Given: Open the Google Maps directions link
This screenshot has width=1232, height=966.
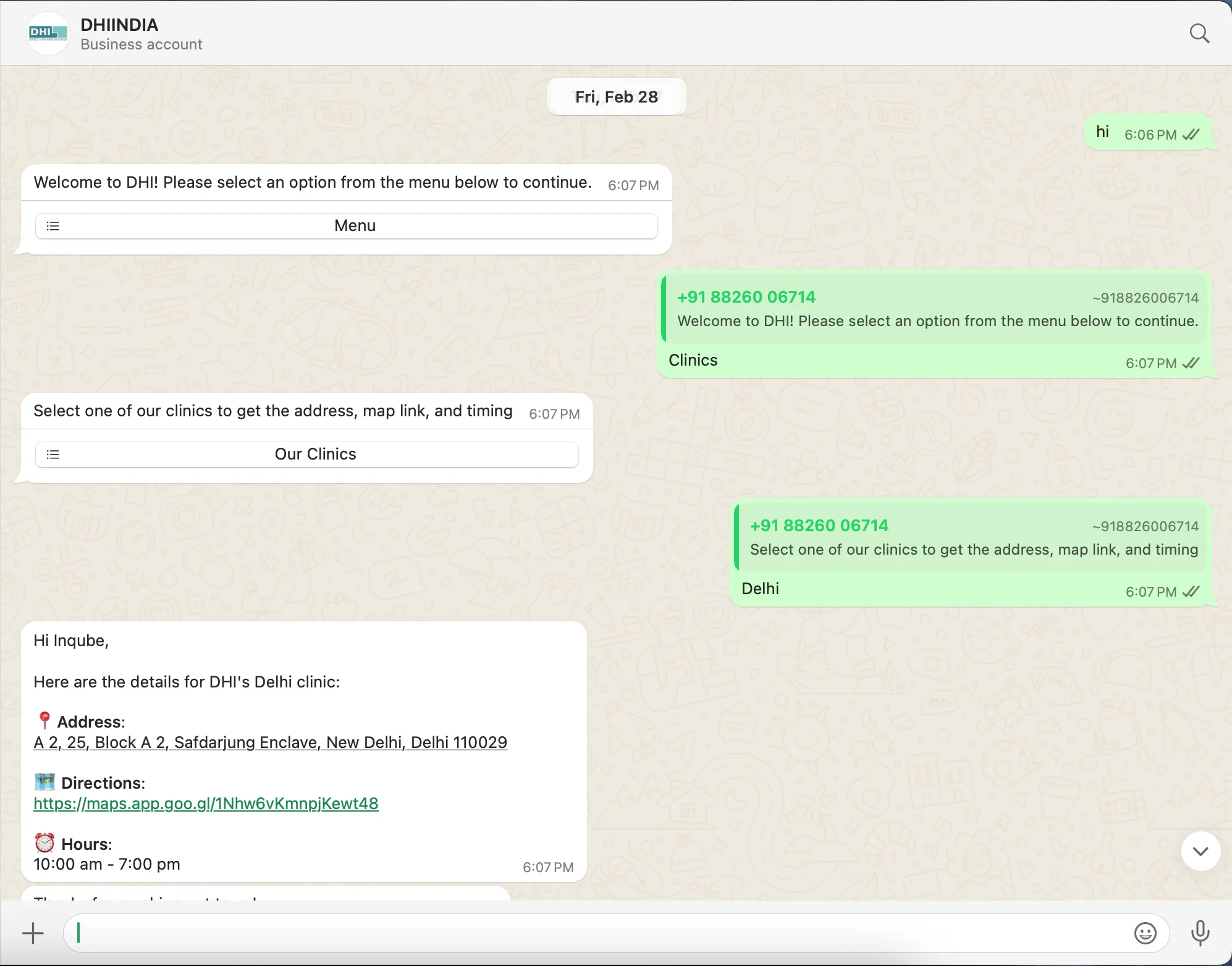Looking at the screenshot, I should point(206,804).
